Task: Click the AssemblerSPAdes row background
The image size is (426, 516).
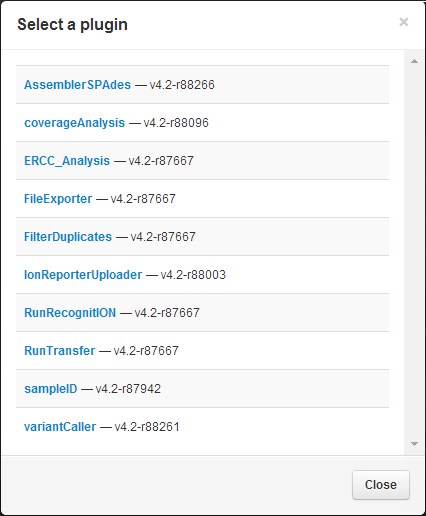Action: [x=202, y=85]
